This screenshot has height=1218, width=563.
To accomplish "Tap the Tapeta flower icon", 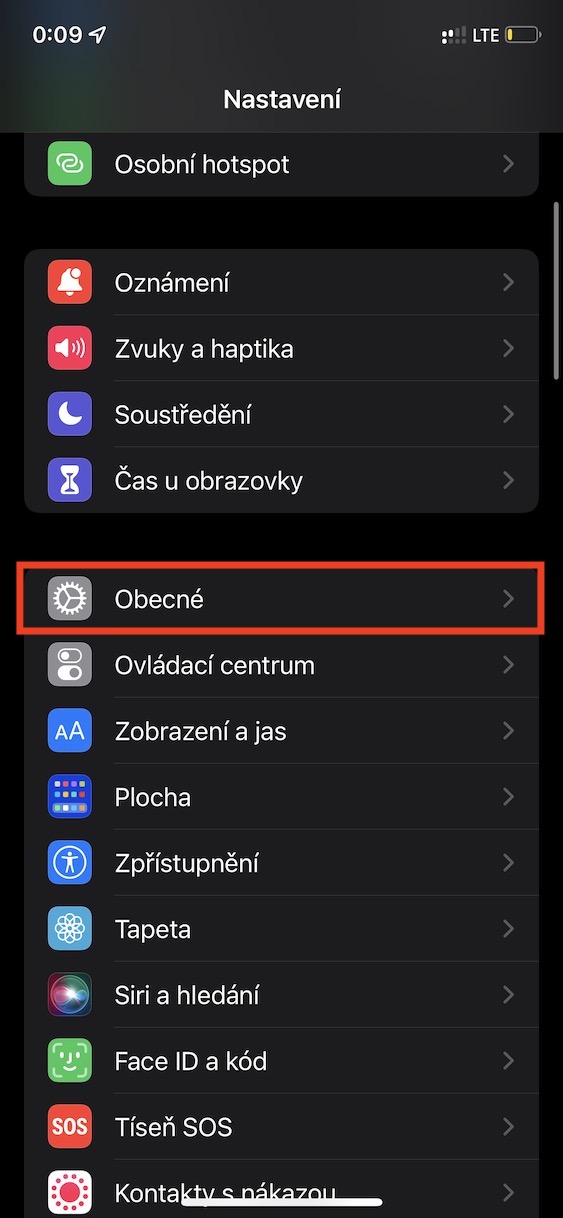I will pyautogui.click(x=70, y=929).
